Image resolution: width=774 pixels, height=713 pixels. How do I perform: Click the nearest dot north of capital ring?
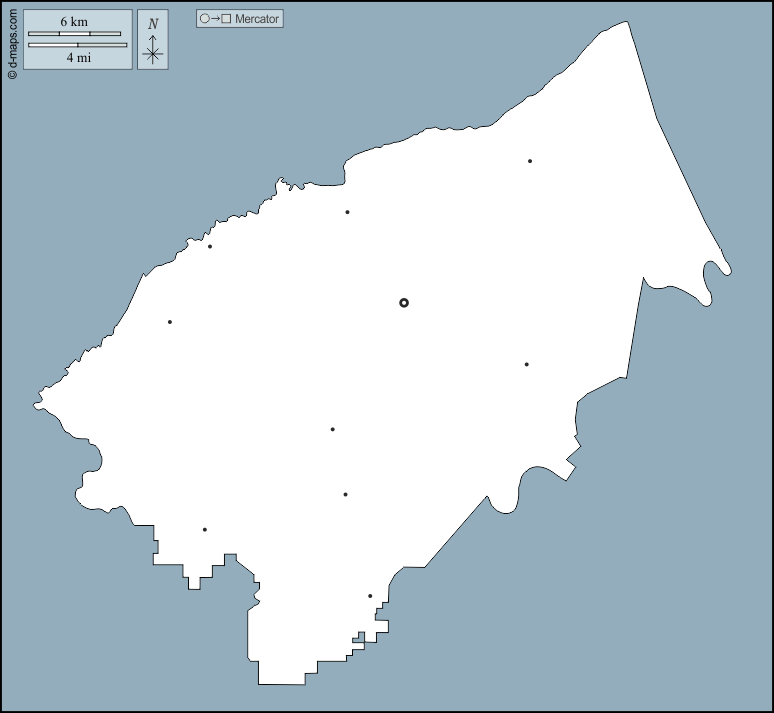pos(347,212)
